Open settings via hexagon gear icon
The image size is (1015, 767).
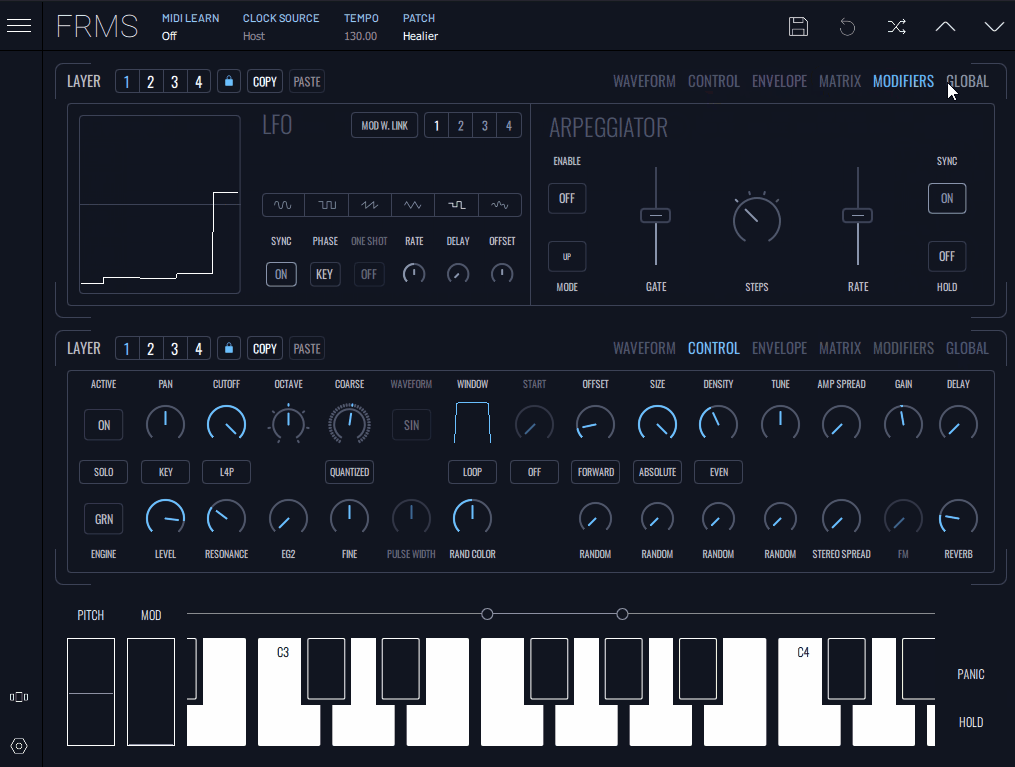pos(19,745)
